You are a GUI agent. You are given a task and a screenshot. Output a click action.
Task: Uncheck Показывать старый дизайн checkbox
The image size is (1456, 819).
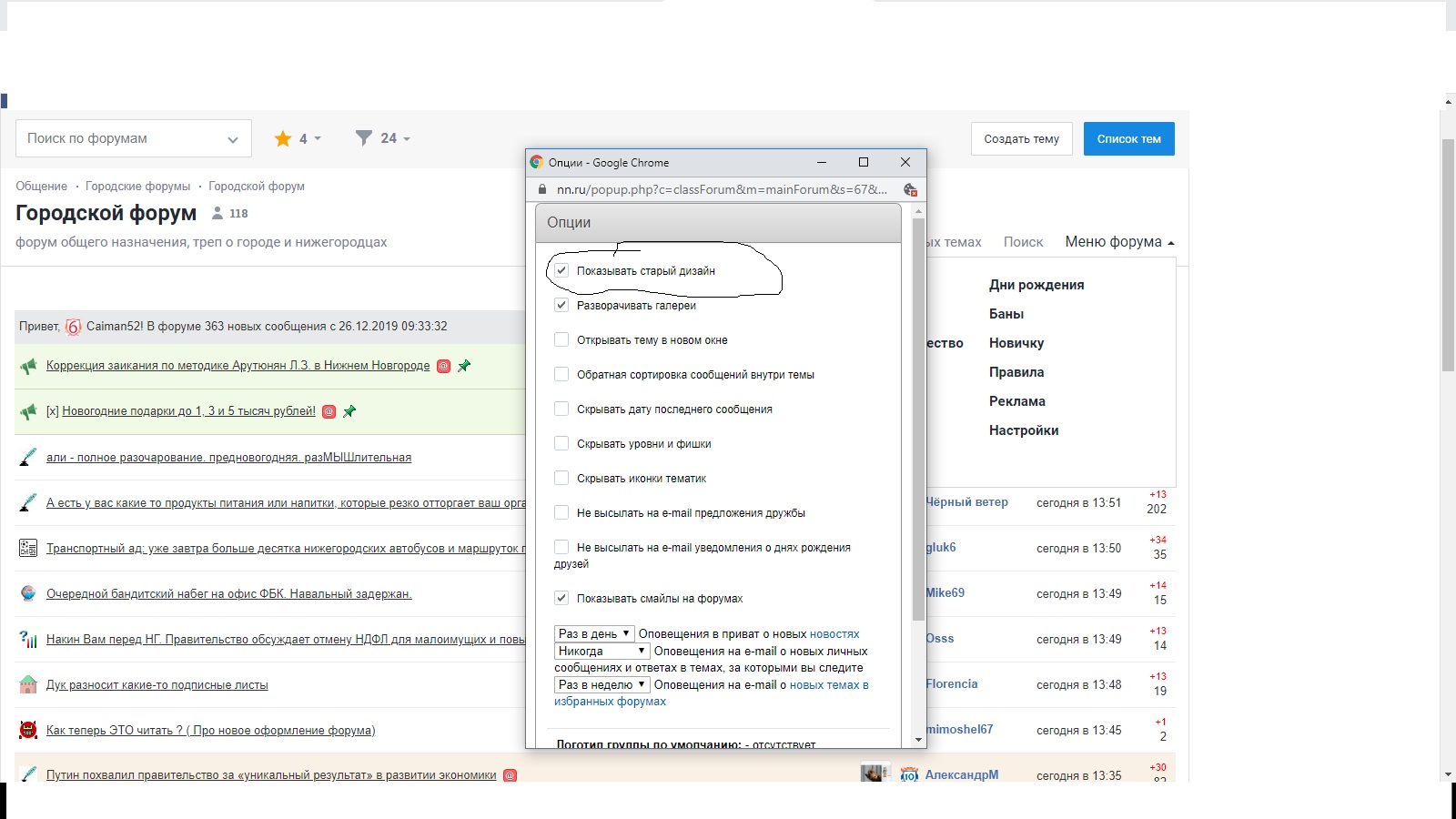coord(561,270)
